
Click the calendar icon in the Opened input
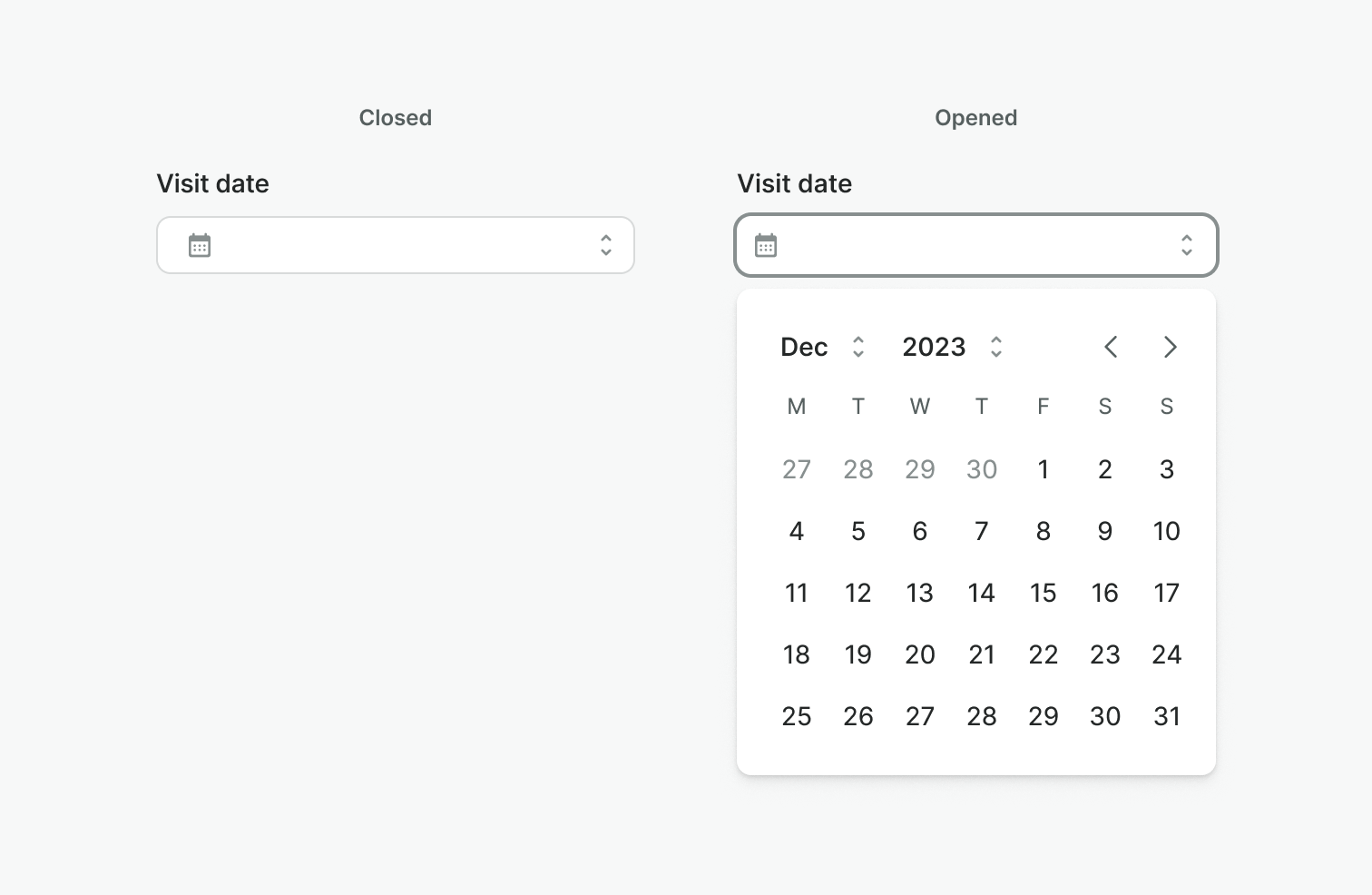(x=767, y=245)
